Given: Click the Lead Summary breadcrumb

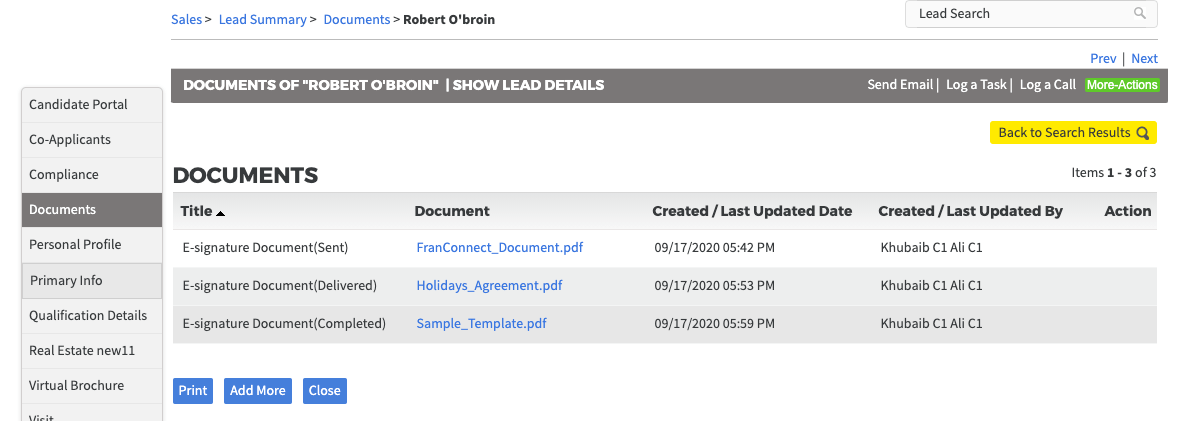Looking at the screenshot, I should coord(264,19).
